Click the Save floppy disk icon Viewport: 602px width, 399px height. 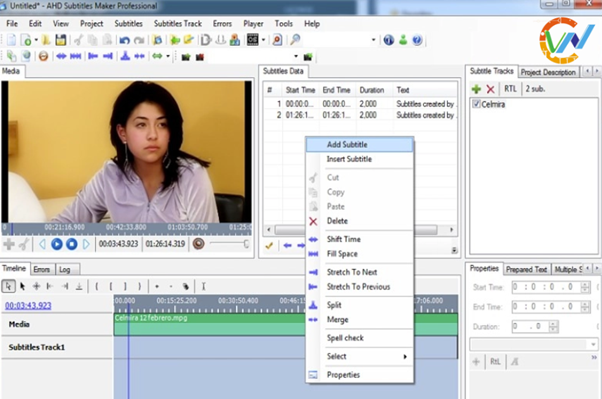pyautogui.click(x=61, y=40)
